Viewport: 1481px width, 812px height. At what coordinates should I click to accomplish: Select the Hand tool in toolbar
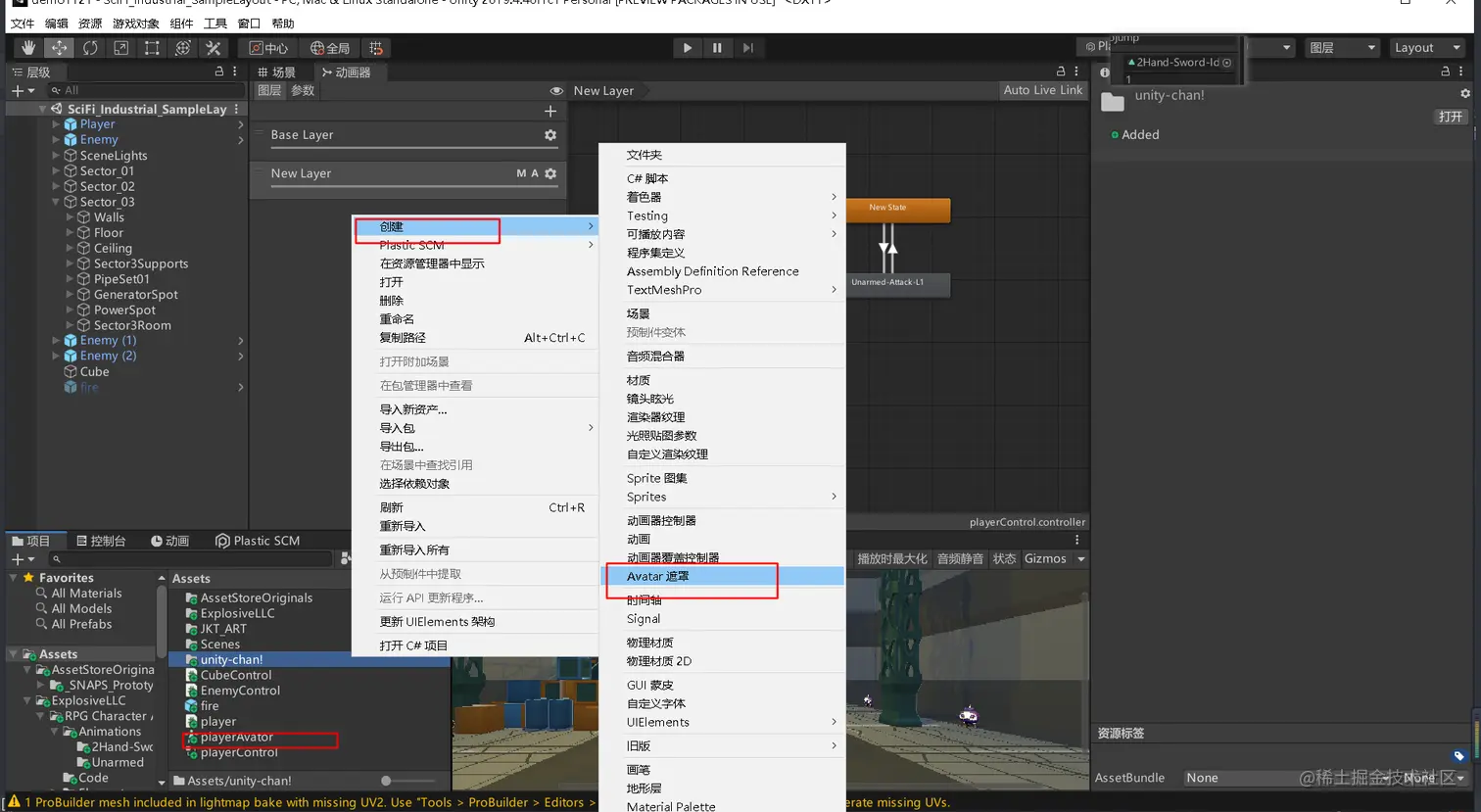pos(28,48)
